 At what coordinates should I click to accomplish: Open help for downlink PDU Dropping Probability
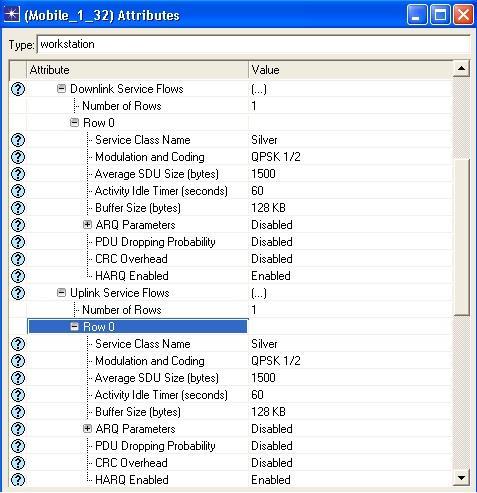[18, 242]
